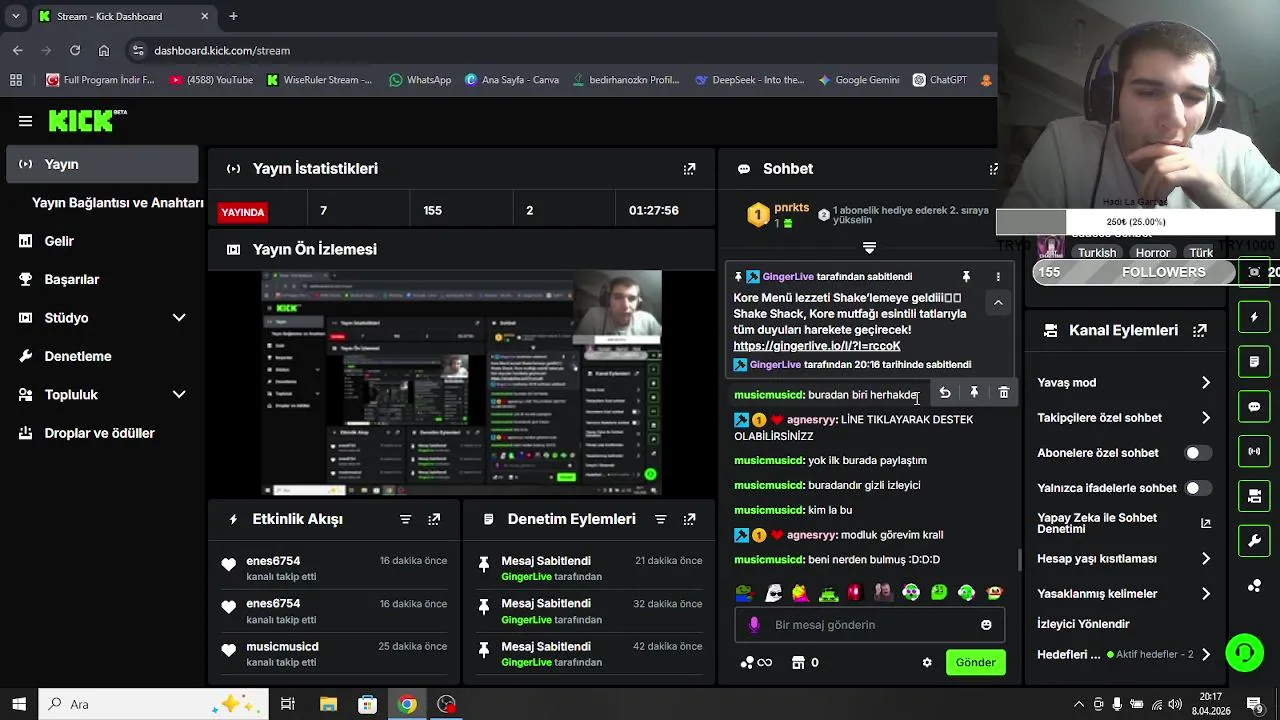Pop out the Denetim Eylemleri panel
Screen dimensions: 1280x720
(689, 519)
